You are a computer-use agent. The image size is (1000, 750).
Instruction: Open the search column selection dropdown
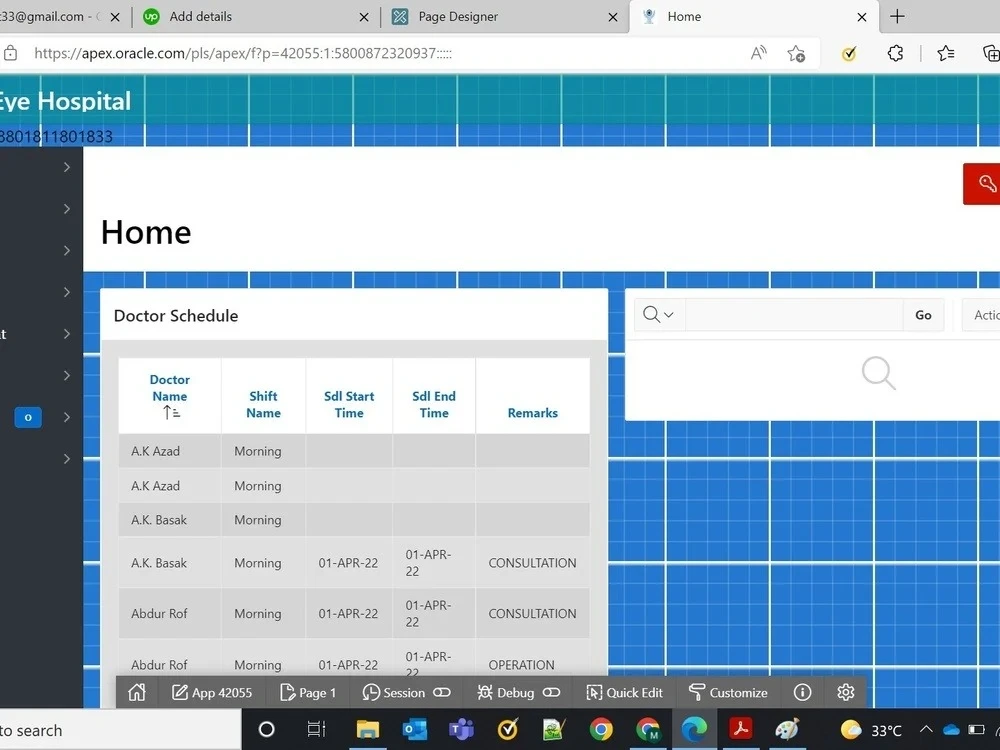pos(660,314)
